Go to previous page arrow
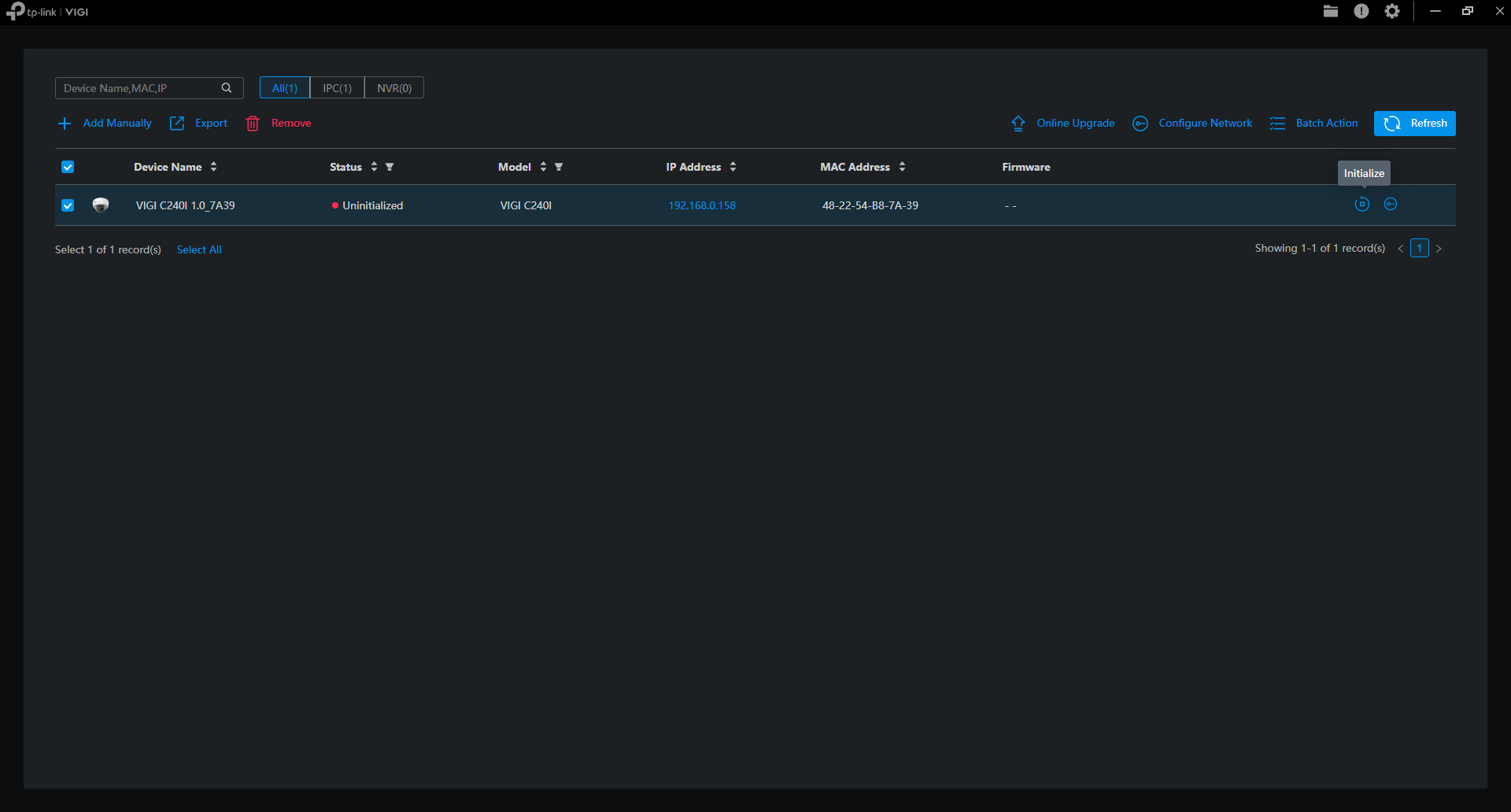The width and height of the screenshot is (1511, 812). (x=1401, y=249)
